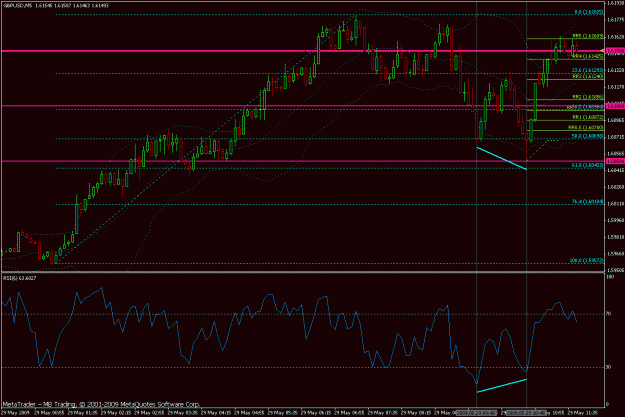Select the Fibonacci 61.8 level label
This screenshot has width=625, height=417.
pos(588,165)
